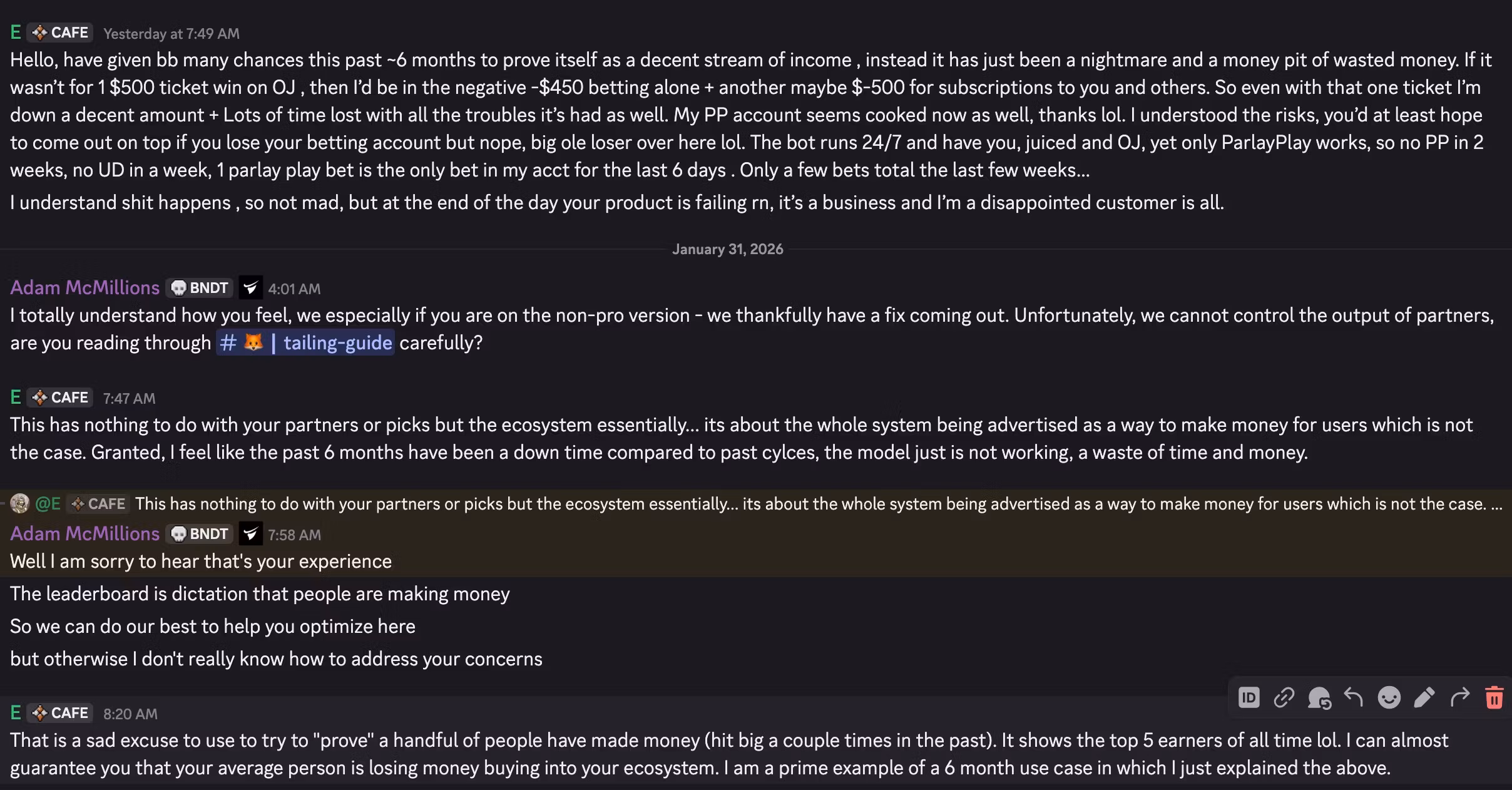Click the mark unread speech bubble icon

click(1319, 697)
